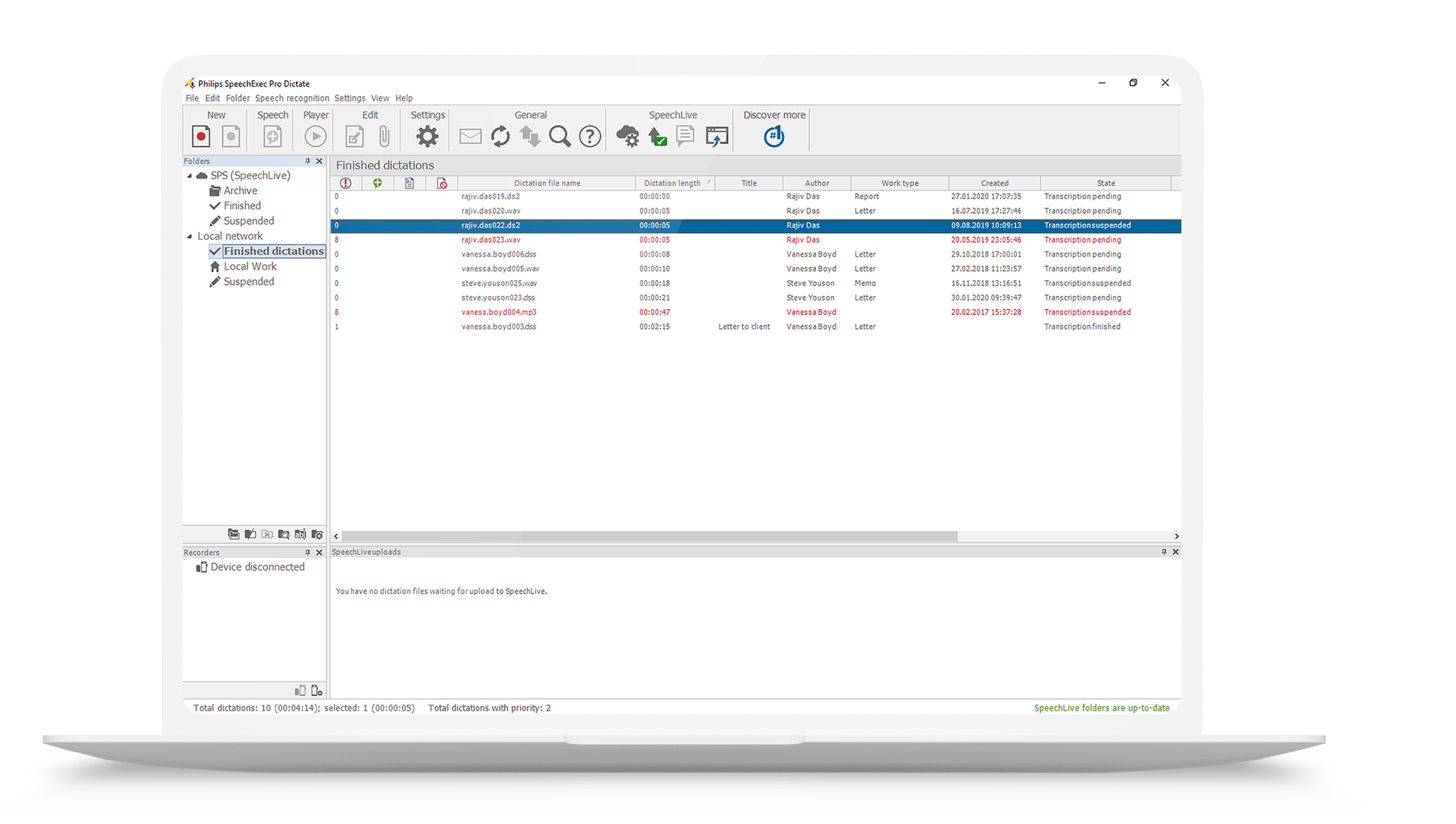Start a new dictation recording
The height and width of the screenshot is (824, 1456).
tap(200, 136)
